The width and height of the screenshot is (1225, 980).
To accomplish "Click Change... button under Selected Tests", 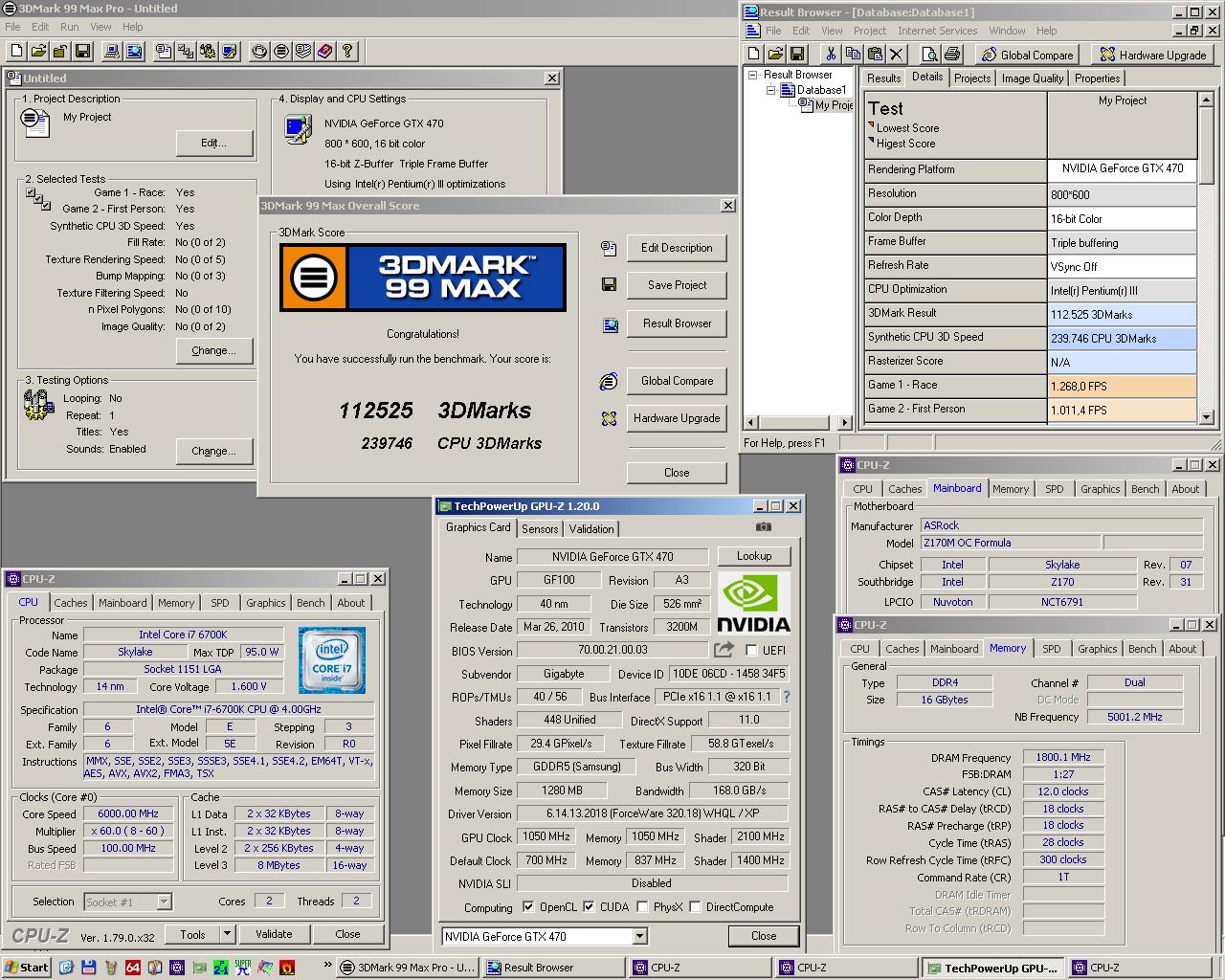I will click(x=213, y=350).
